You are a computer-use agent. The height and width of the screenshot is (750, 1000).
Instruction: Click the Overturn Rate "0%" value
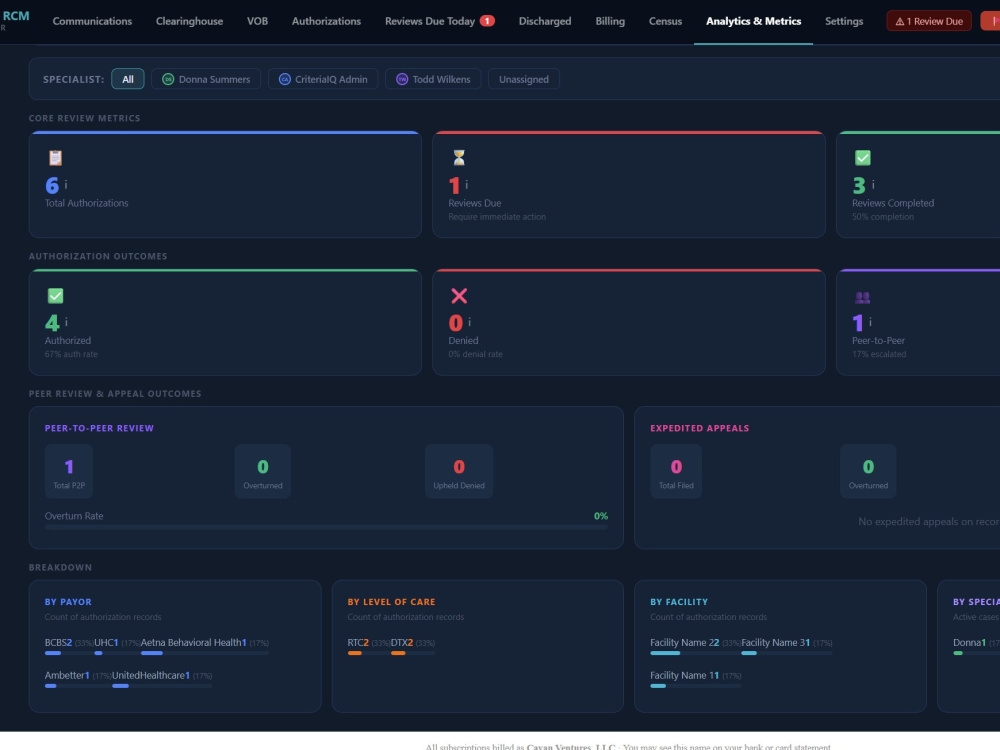click(601, 516)
